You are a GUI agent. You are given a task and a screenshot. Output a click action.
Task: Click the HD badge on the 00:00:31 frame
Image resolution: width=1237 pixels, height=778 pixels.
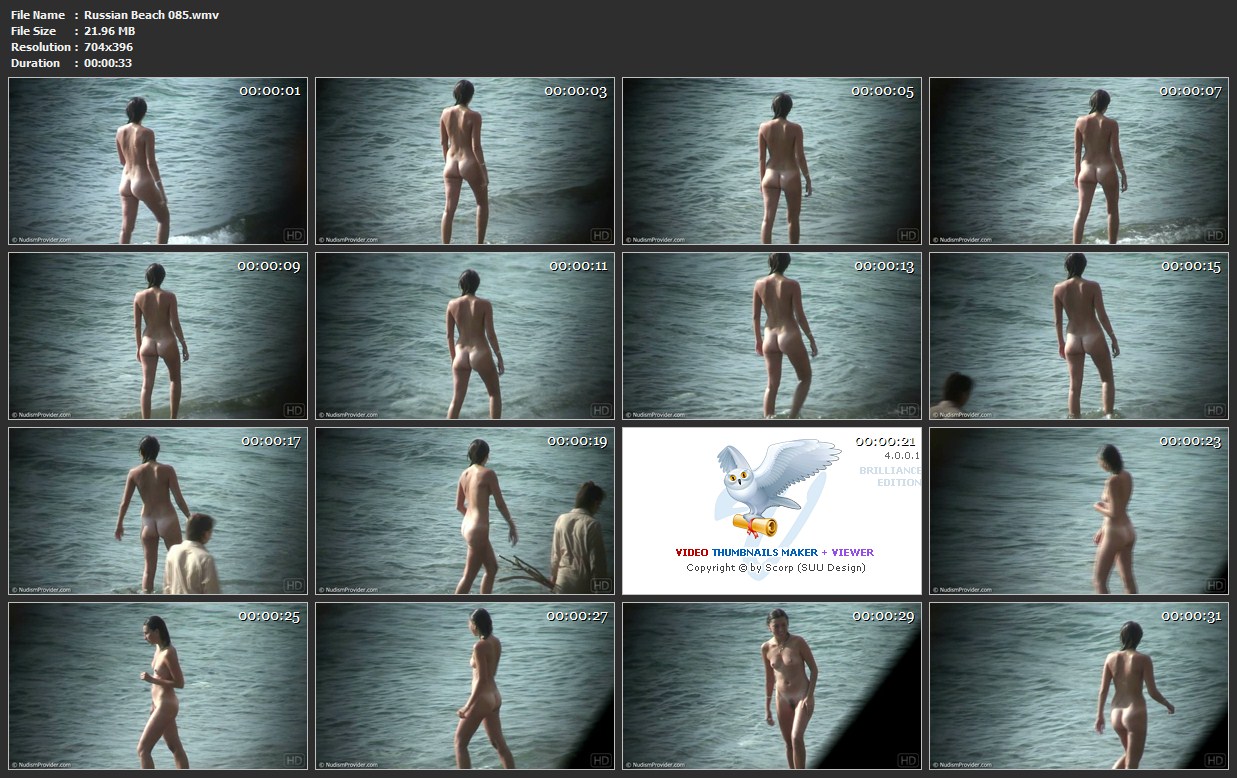(1215, 760)
